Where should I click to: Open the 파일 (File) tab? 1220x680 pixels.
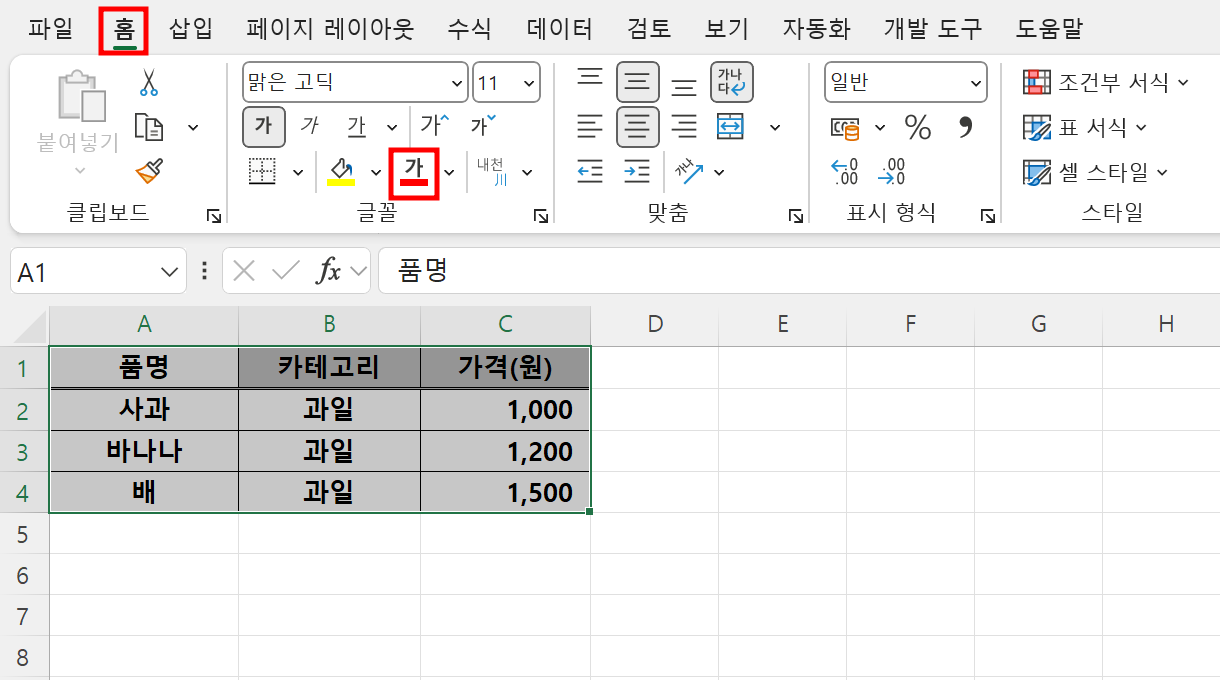(x=50, y=29)
